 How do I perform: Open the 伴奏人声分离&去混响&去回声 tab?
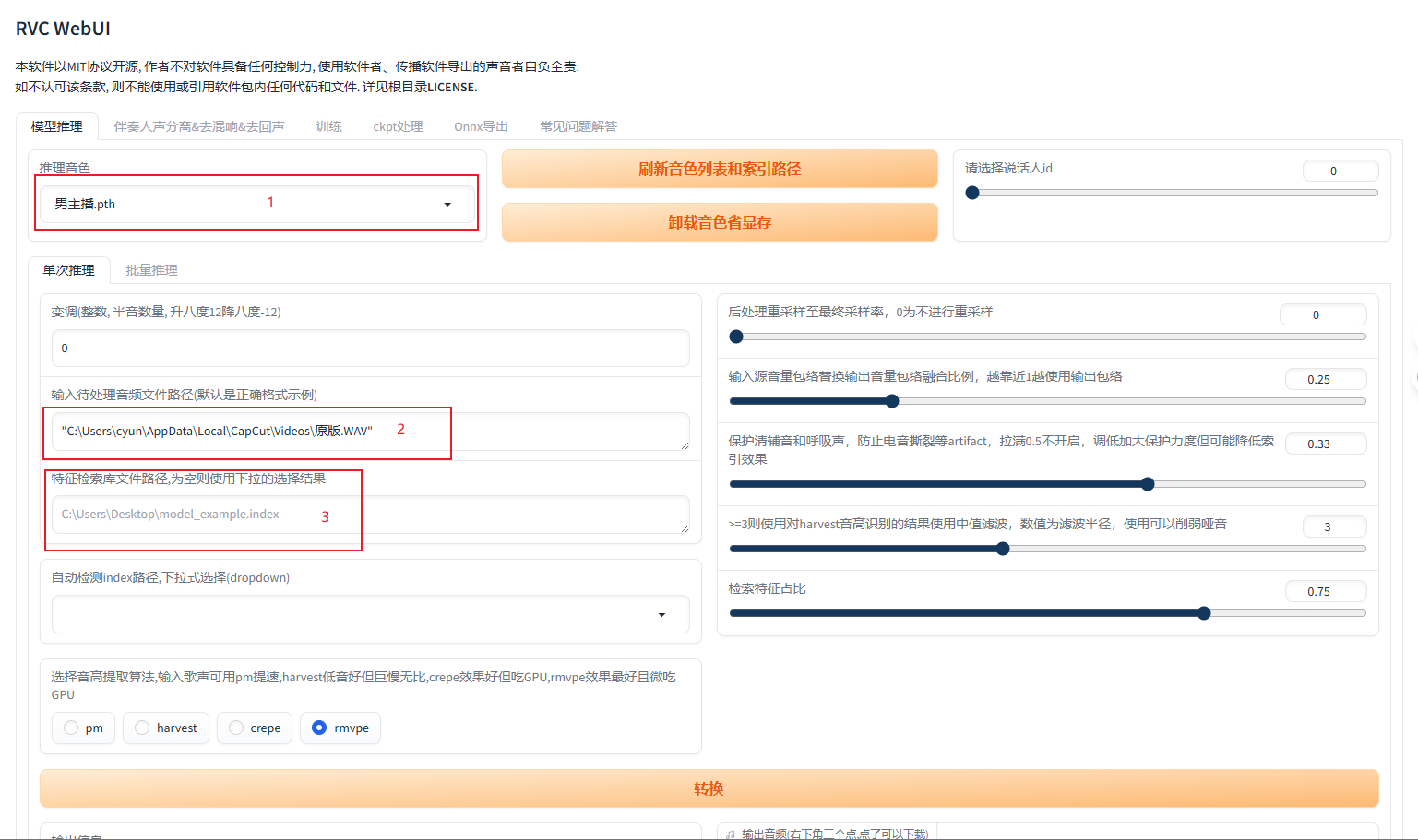[199, 125]
